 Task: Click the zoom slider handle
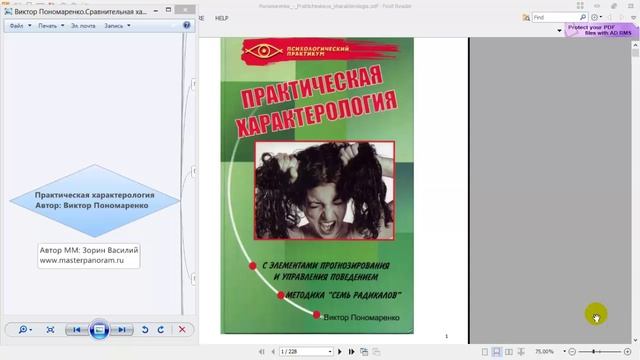tap(593, 351)
